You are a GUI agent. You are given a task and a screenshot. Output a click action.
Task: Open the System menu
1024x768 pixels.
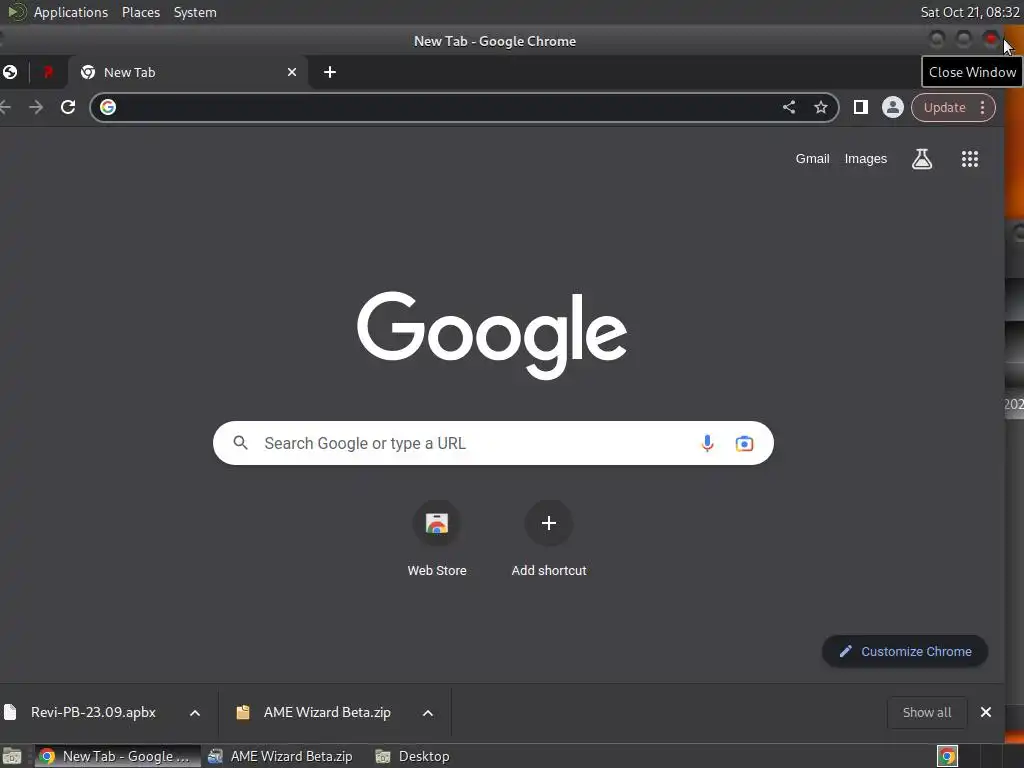tap(195, 12)
